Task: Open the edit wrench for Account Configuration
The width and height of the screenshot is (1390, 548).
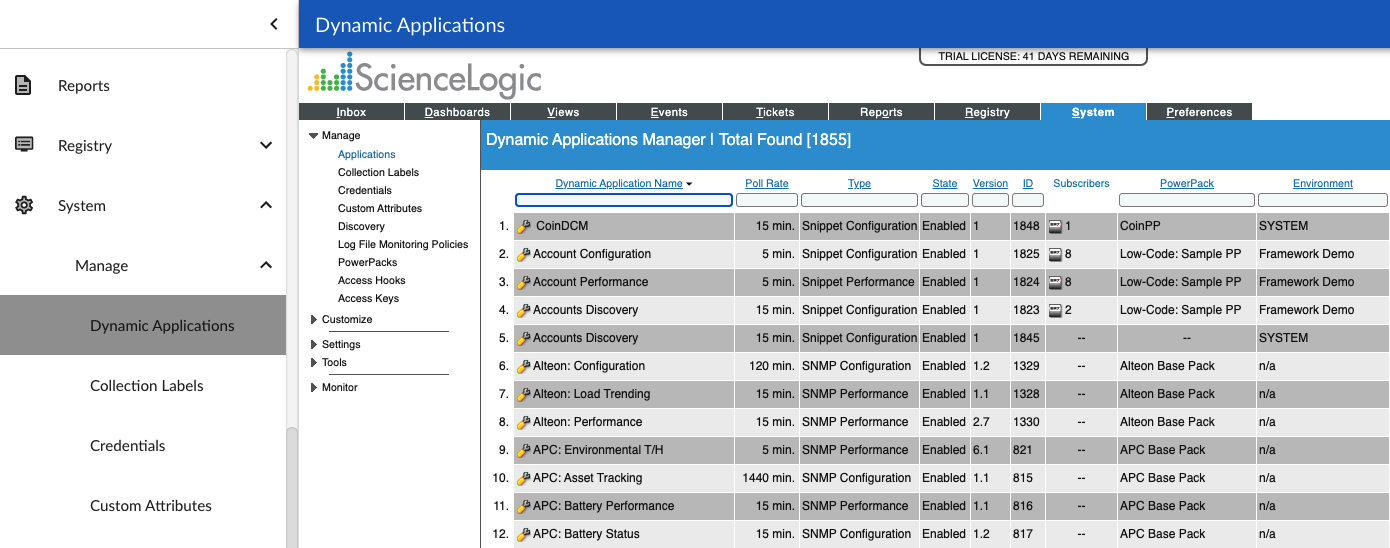Action: (523, 255)
